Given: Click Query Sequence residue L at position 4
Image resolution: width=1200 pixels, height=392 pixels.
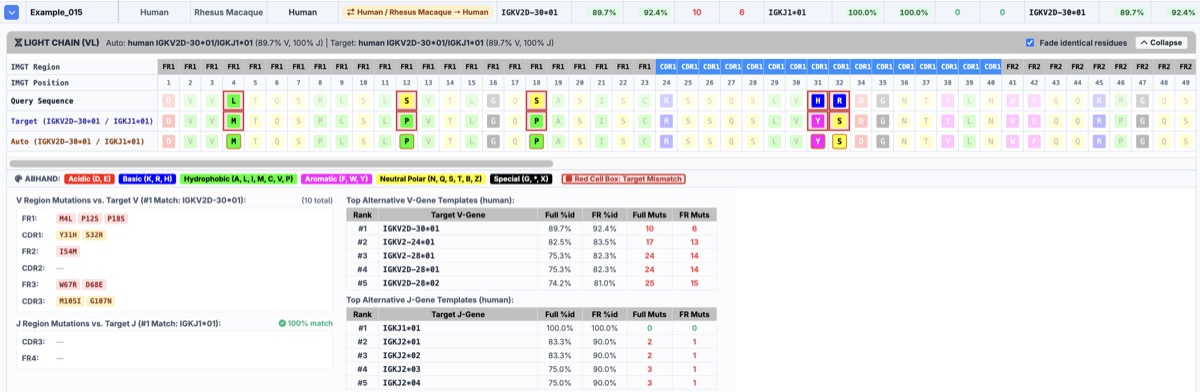Looking at the screenshot, I should (x=233, y=101).
